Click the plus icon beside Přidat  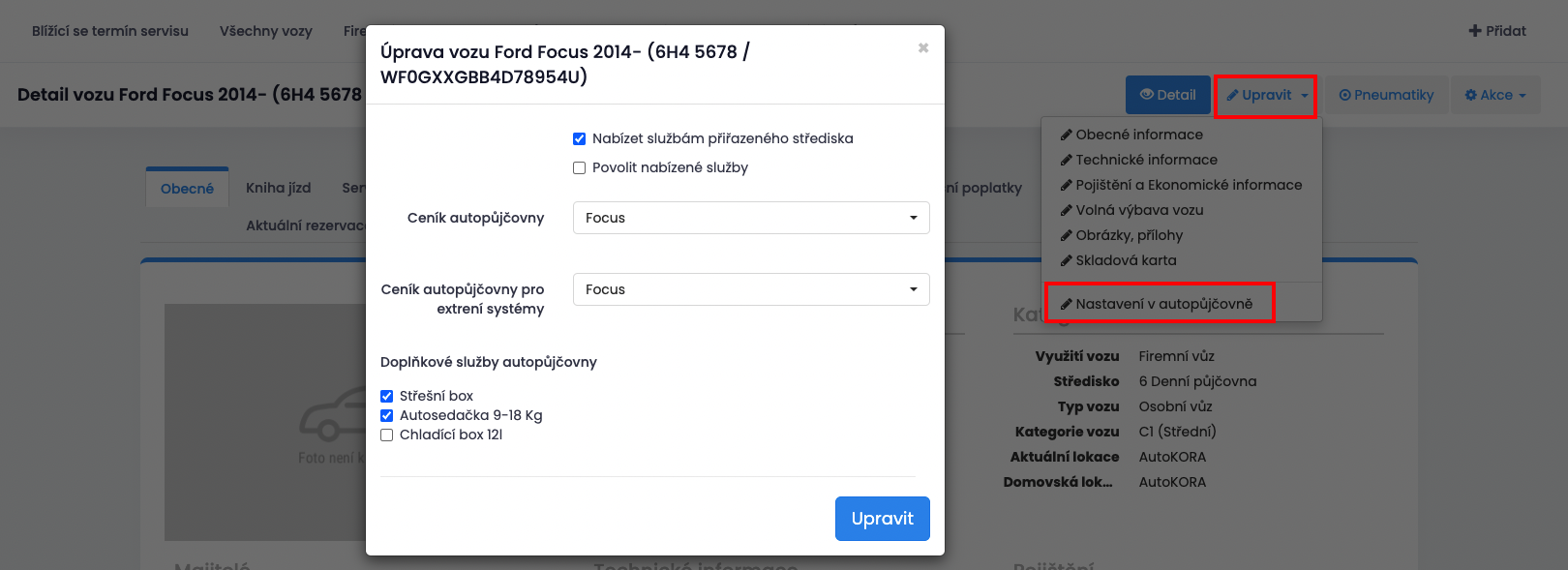pyautogui.click(x=1475, y=31)
